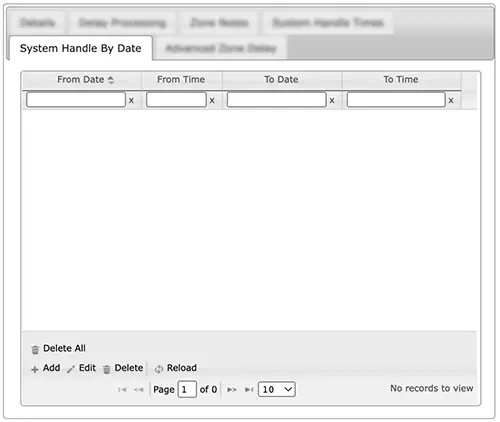Open the rows per page dropdown
The width and height of the screenshot is (500, 422).
tap(277, 389)
